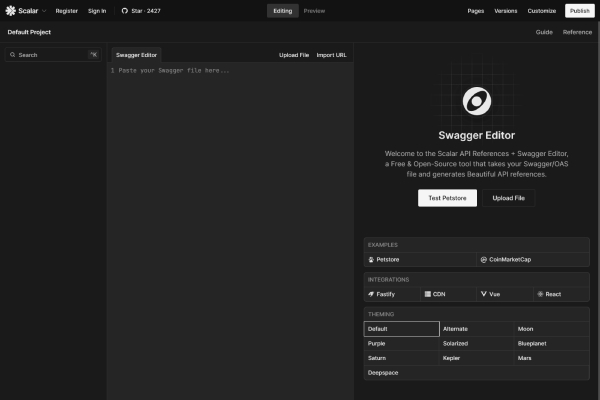
Task: Click the Fastify integration icon
Action: tap(371, 294)
